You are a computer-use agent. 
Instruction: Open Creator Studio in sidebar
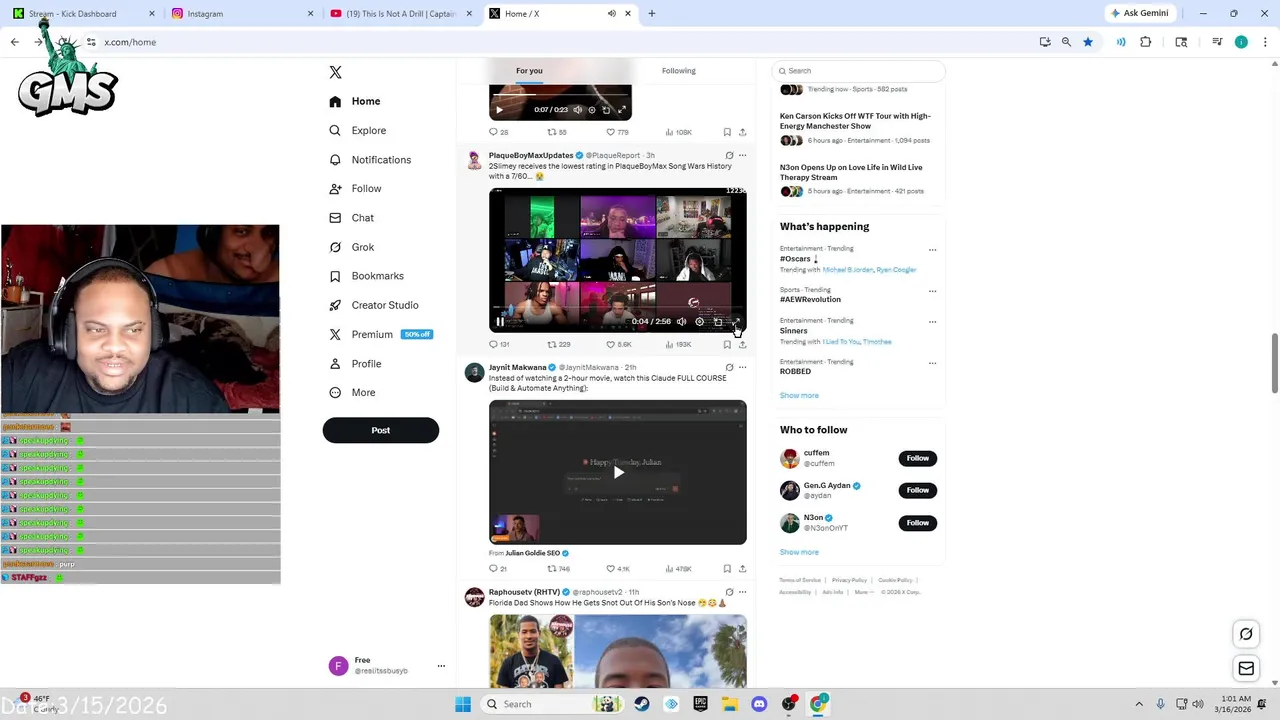point(373,305)
